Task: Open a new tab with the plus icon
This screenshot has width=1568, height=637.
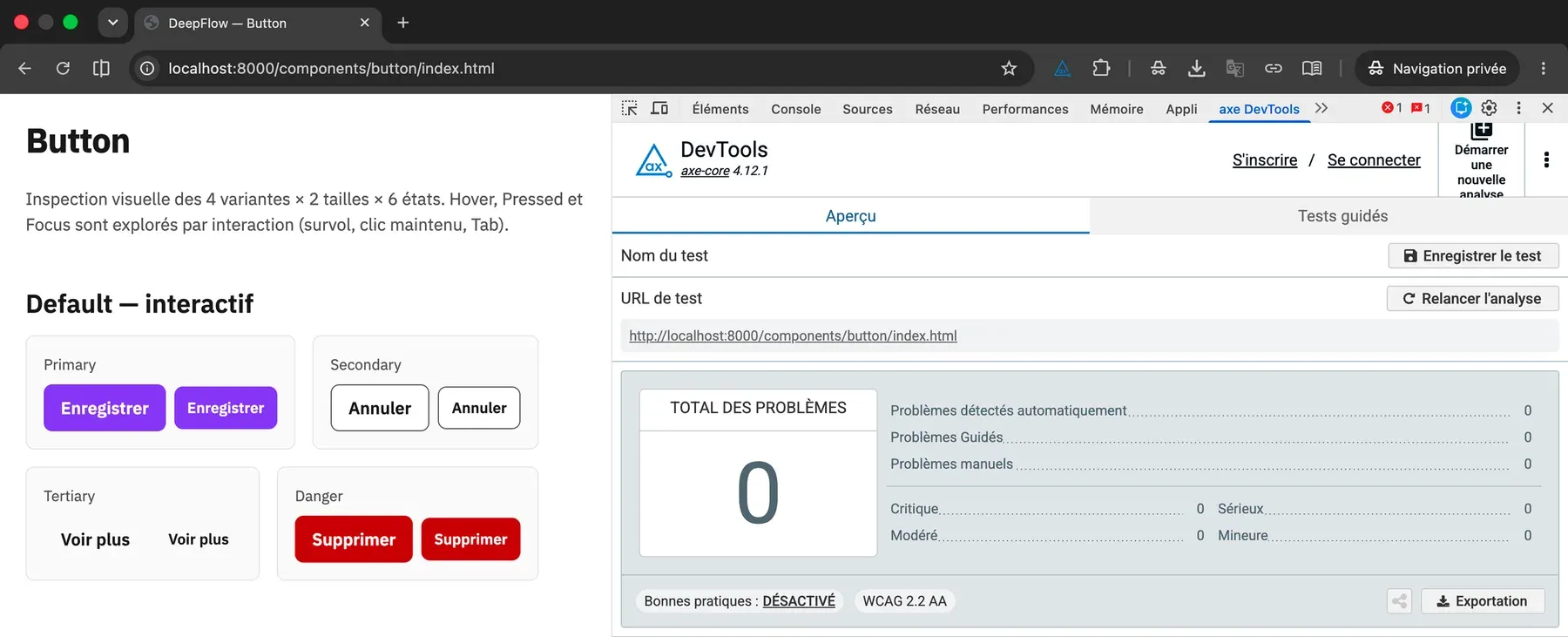Action: pos(402,23)
